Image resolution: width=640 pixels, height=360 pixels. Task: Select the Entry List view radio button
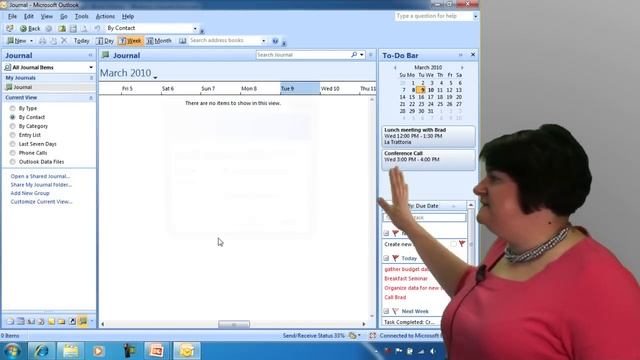click(13, 135)
